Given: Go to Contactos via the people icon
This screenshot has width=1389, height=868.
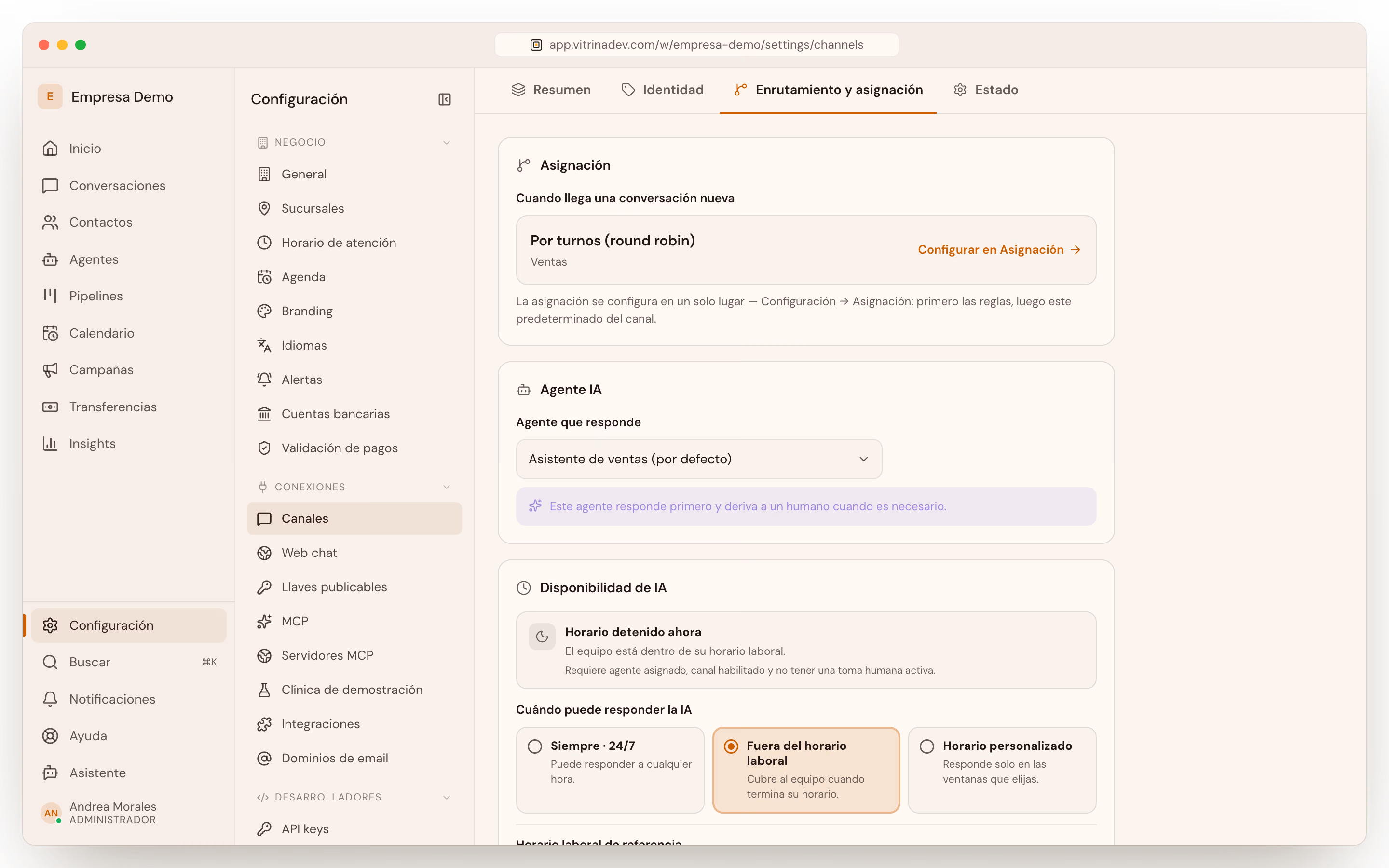Looking at the screenshot, I should pyautogui.click(x=50, y=222).
